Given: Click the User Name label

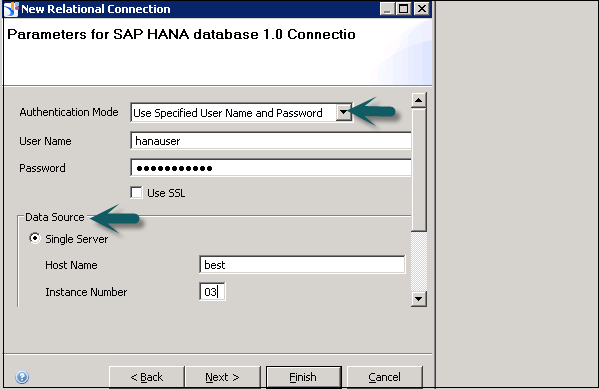Looking at the screenshot, I should (45, 141).
